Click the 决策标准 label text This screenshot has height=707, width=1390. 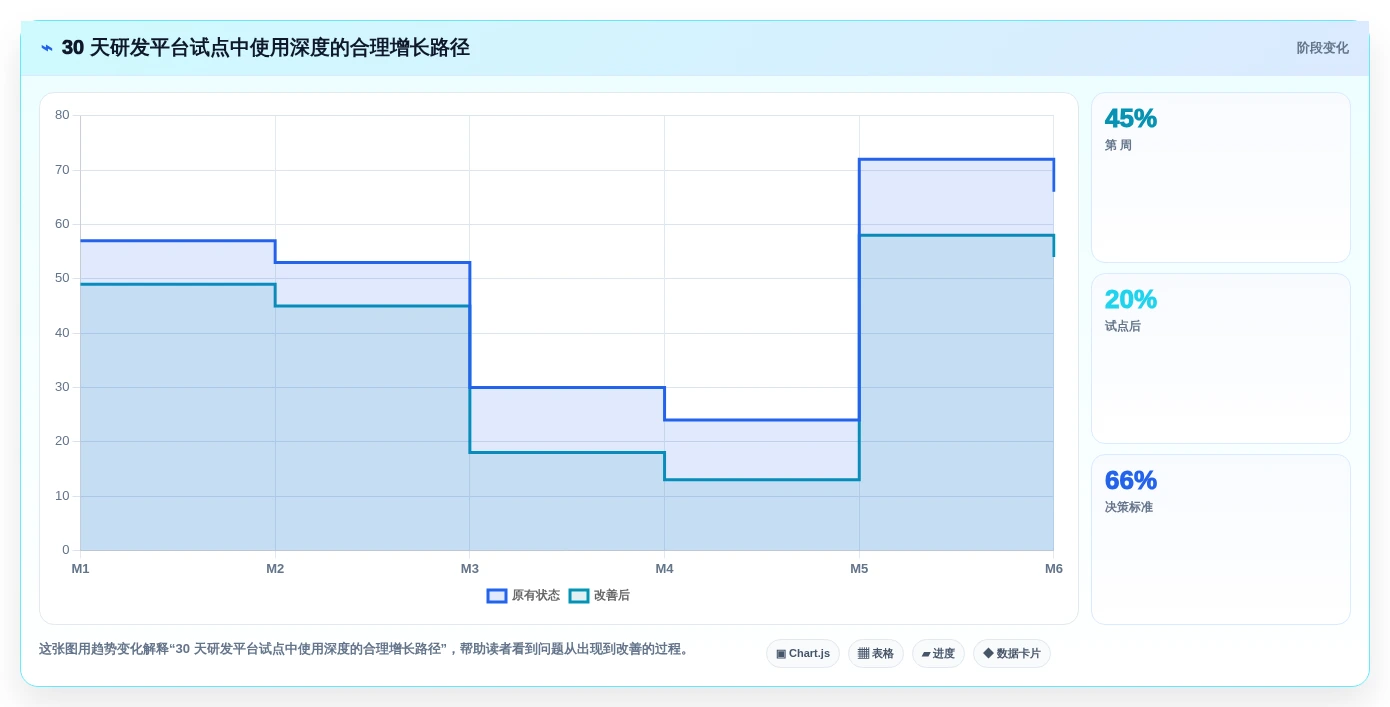1128,507
